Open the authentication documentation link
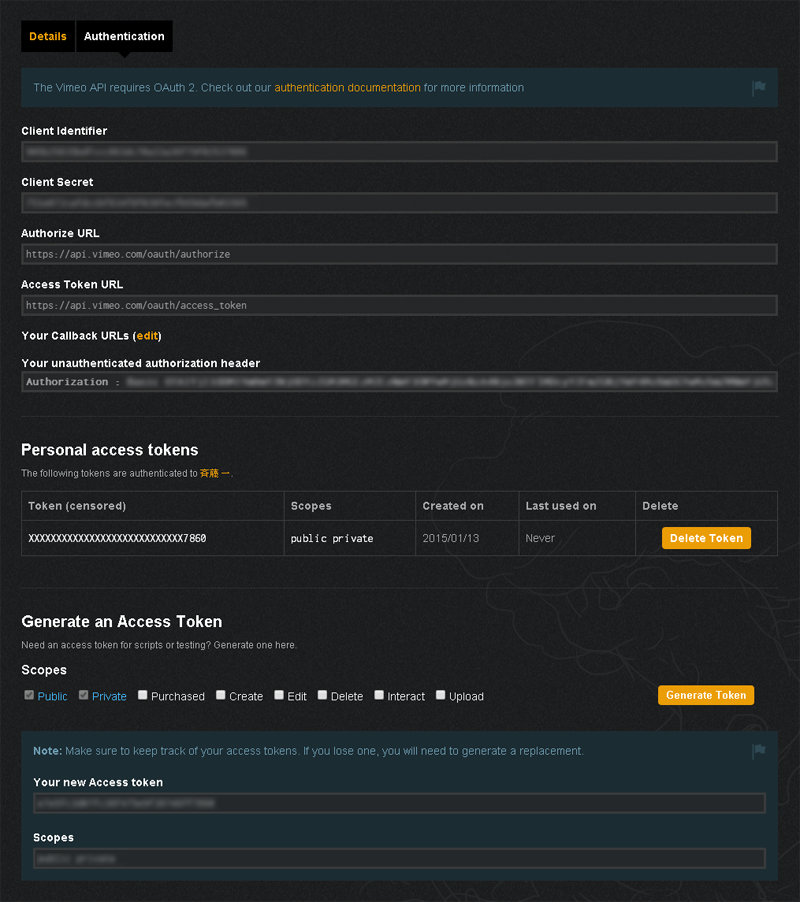Image resolution: width=800 pixels, height=902 pixels. (x=347, y=88)
